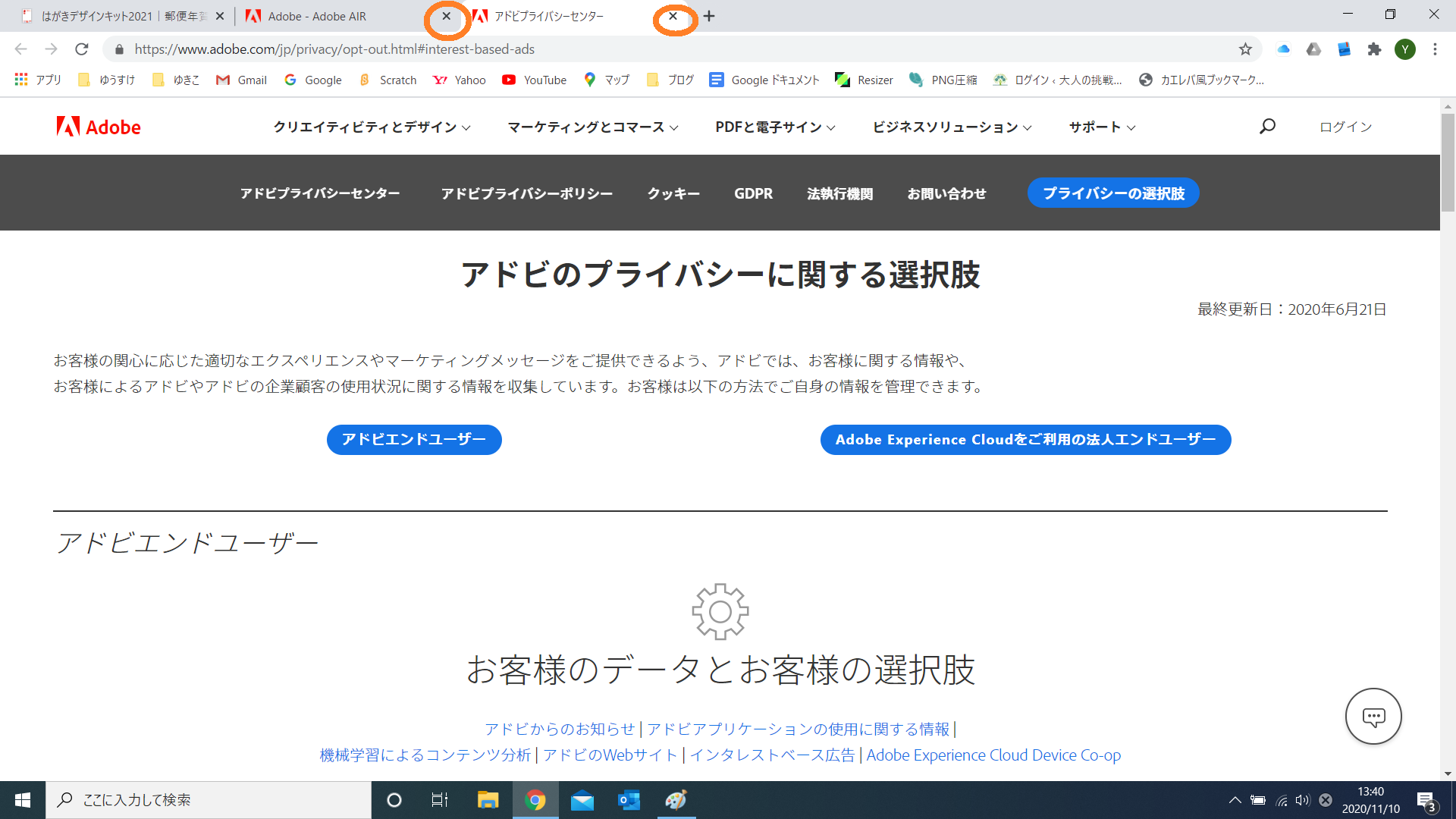Viewport: 1456px width, 819px height.
Task: Open the Google ドキュメント bookmark
Action: point(764,80)
